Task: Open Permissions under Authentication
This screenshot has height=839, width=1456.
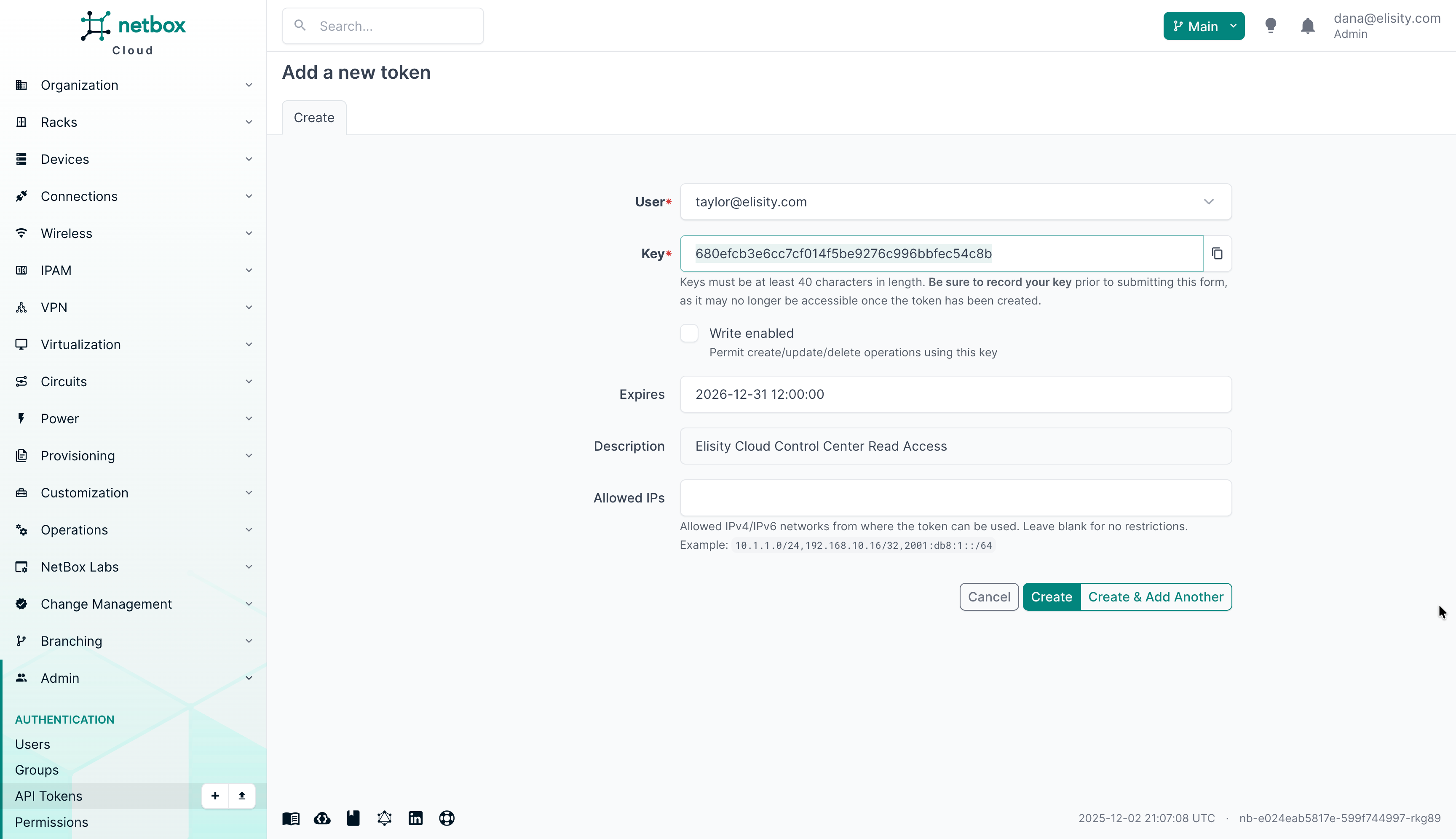Action: point(51,822)
